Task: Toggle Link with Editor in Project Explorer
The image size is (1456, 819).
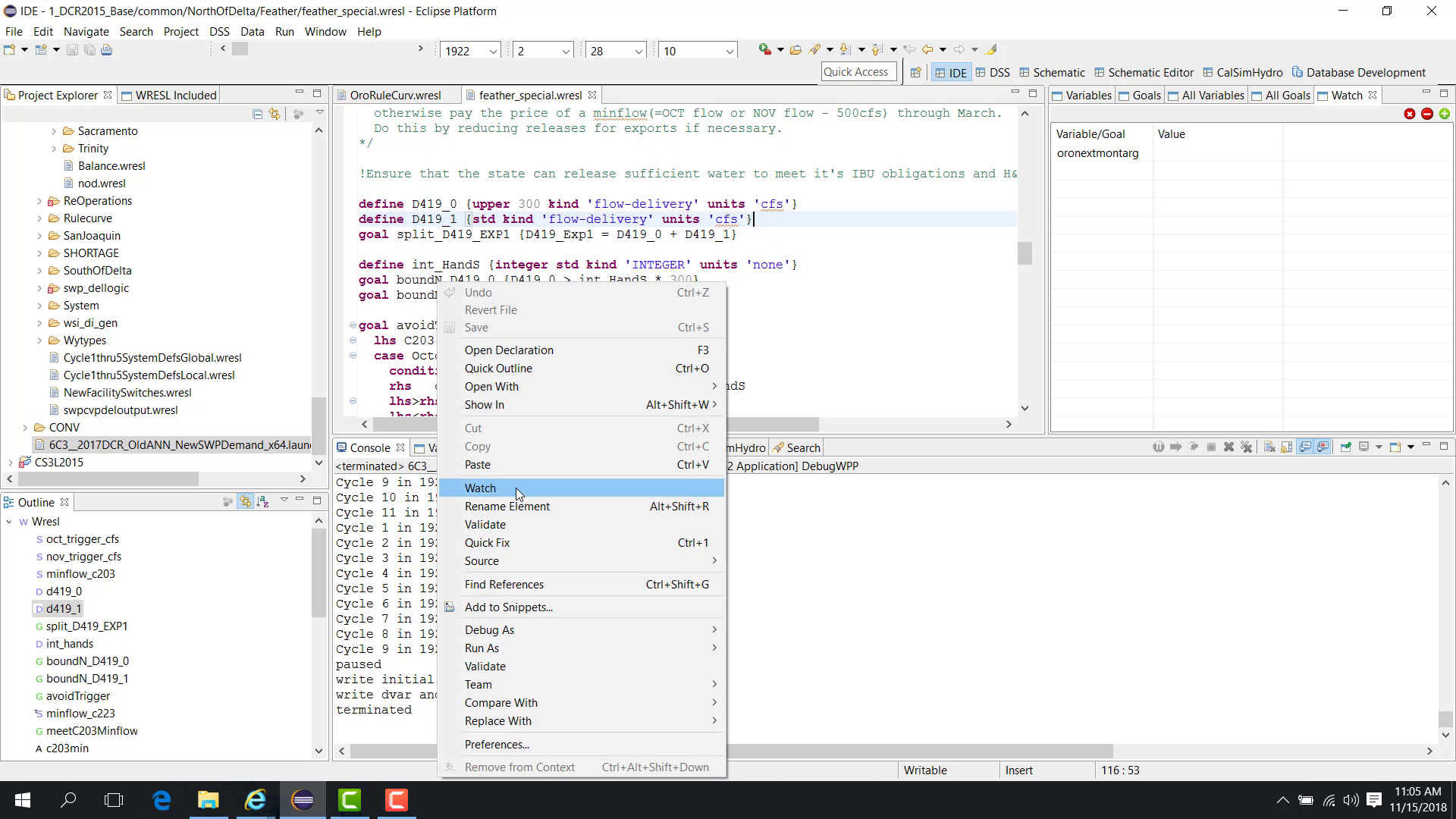Action: pos(275,114)
